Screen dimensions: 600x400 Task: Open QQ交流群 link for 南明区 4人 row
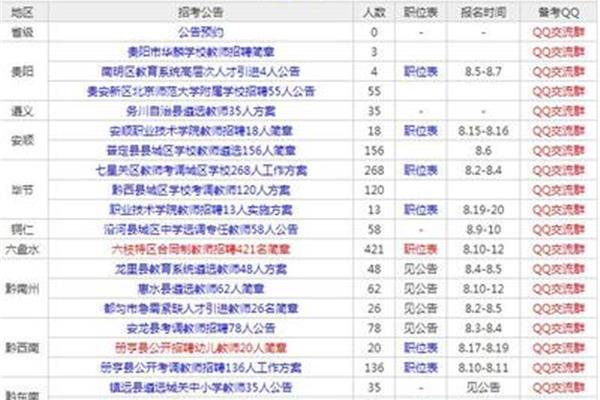[559, 72]
